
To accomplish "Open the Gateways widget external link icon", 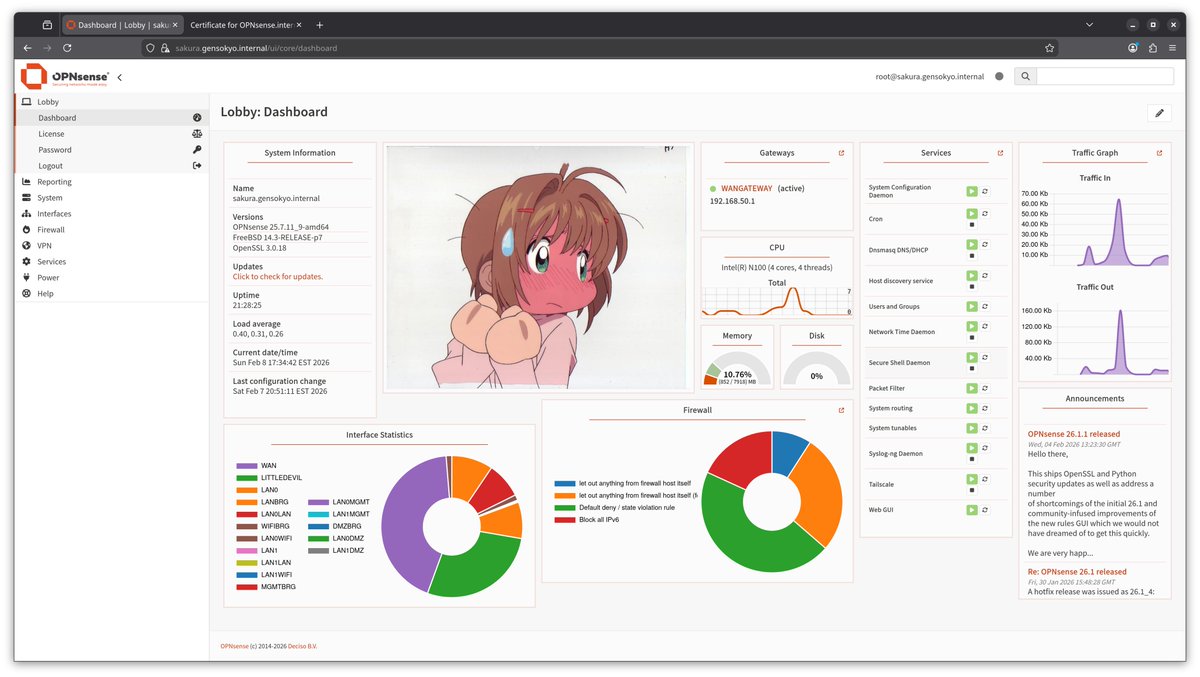I will pos(841,153).
